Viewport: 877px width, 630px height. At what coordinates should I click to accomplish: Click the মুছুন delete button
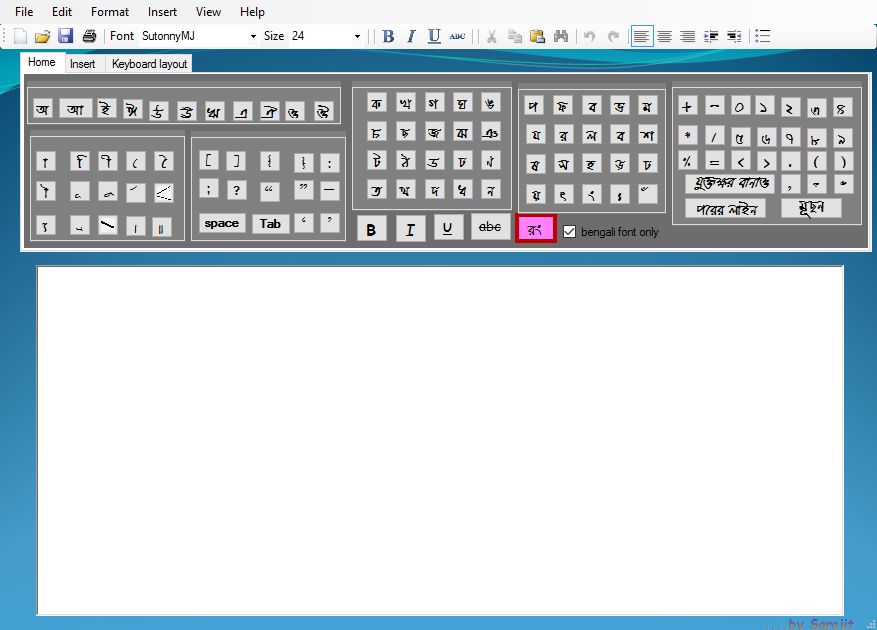tap(812, 208)
